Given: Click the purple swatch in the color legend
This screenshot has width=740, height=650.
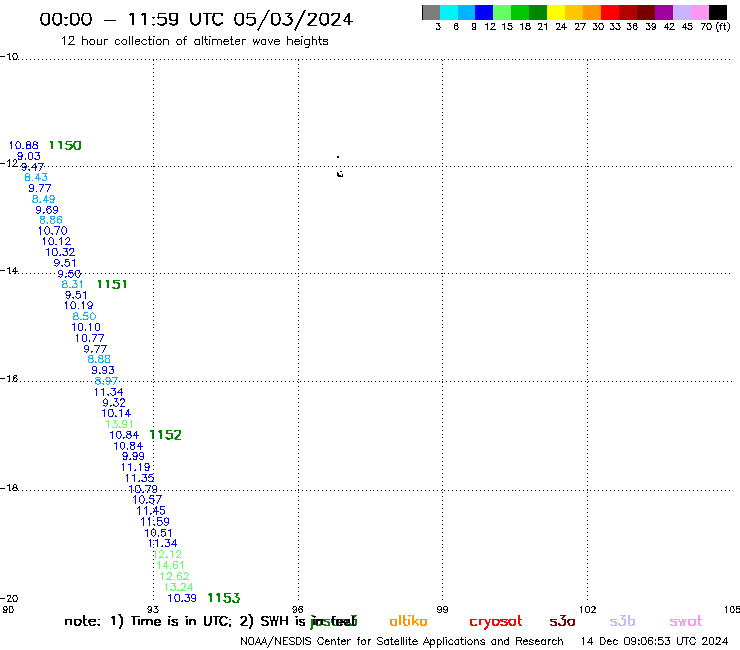Looking at the screenshot, I should click(664, 12).
